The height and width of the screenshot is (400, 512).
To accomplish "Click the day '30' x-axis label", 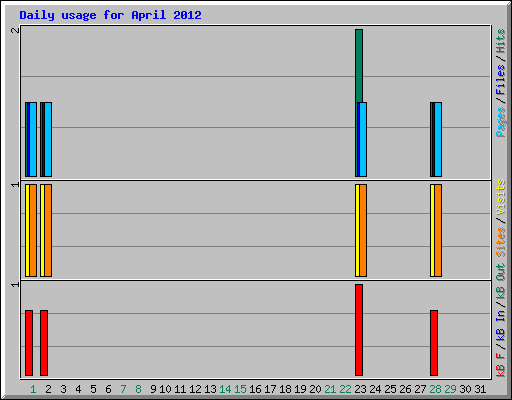I will click(465, 389).
